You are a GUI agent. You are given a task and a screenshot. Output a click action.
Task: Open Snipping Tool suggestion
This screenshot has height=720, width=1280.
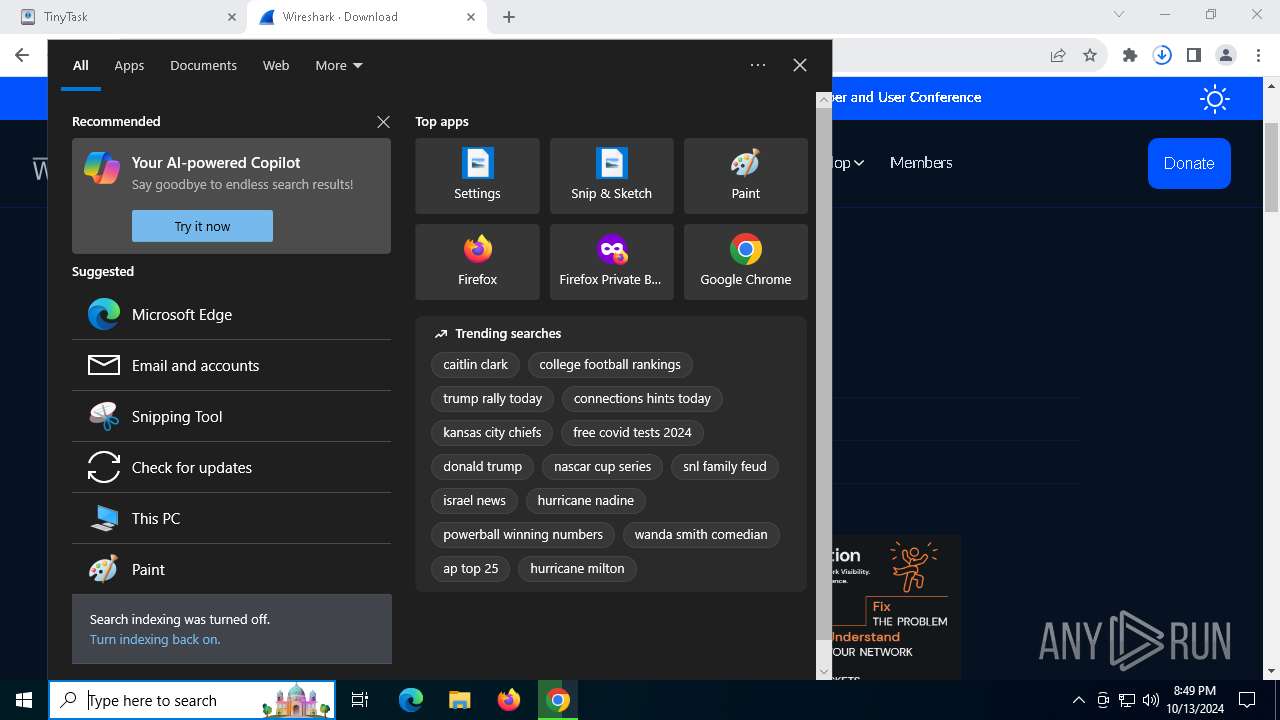[x=231, y=416]
